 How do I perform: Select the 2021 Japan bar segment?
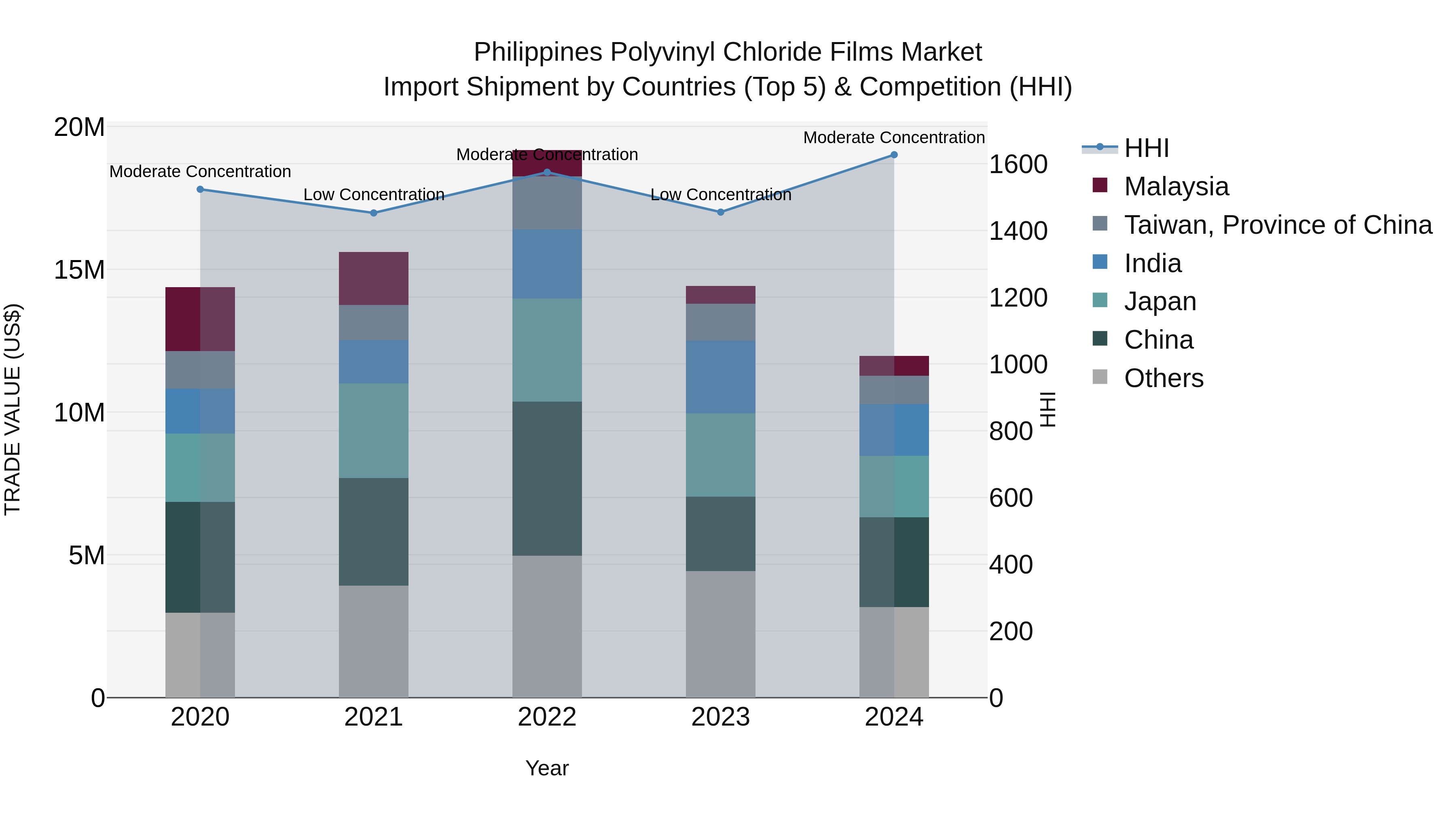click(x=374, y=431)
